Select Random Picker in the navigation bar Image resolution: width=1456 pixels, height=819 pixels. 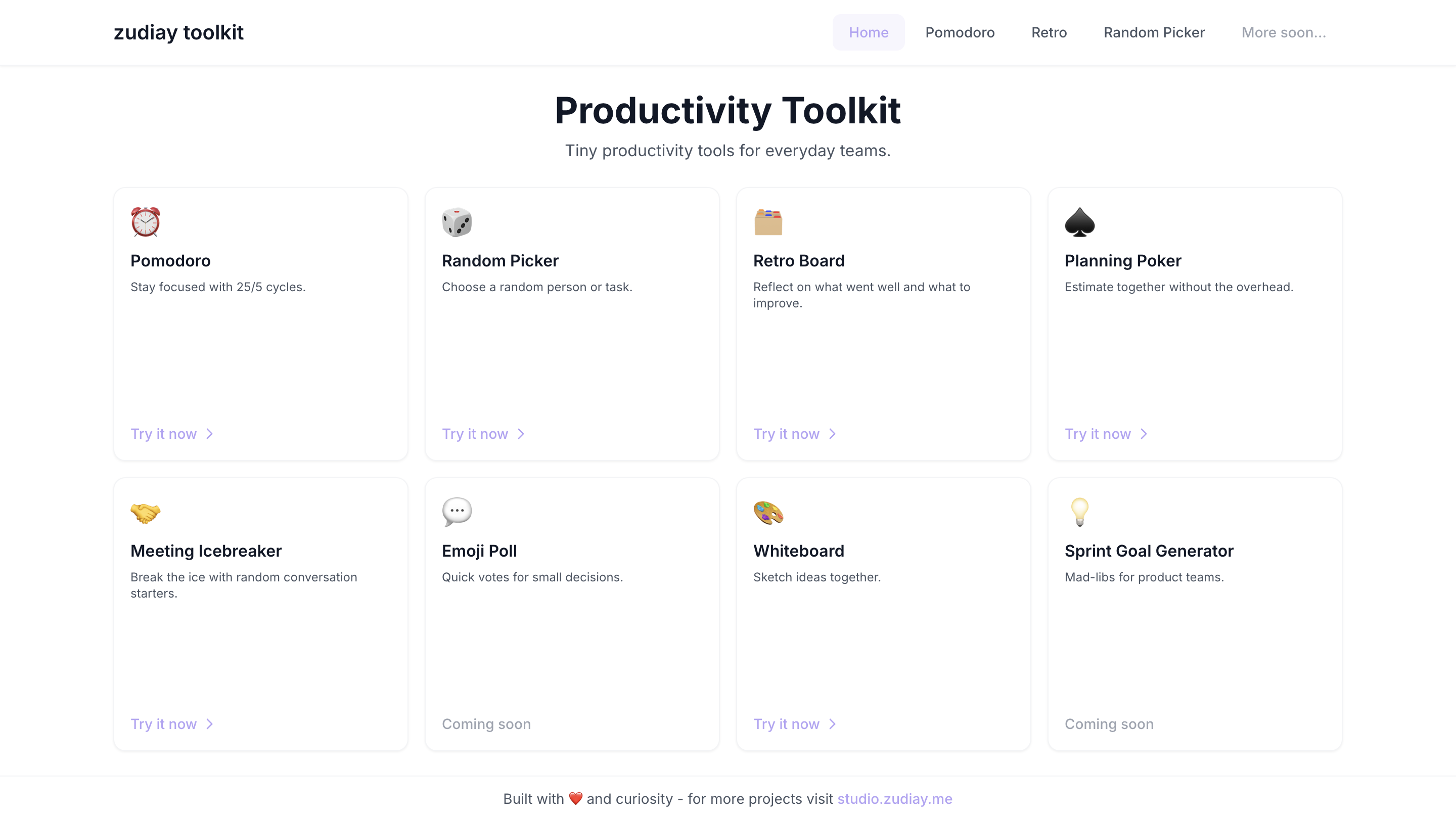[1154, 32]
